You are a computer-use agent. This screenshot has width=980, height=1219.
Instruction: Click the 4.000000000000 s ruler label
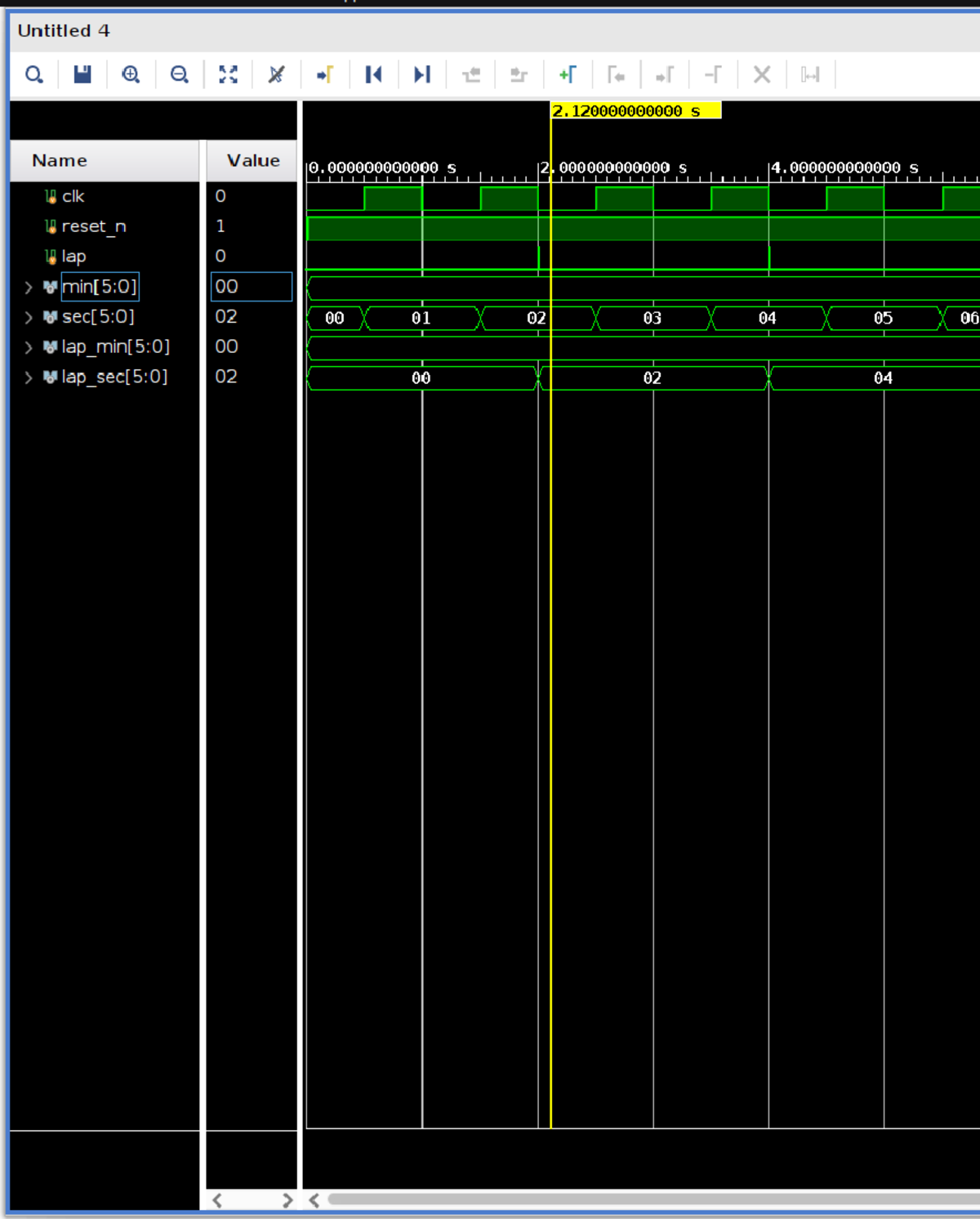click(845, 167)
